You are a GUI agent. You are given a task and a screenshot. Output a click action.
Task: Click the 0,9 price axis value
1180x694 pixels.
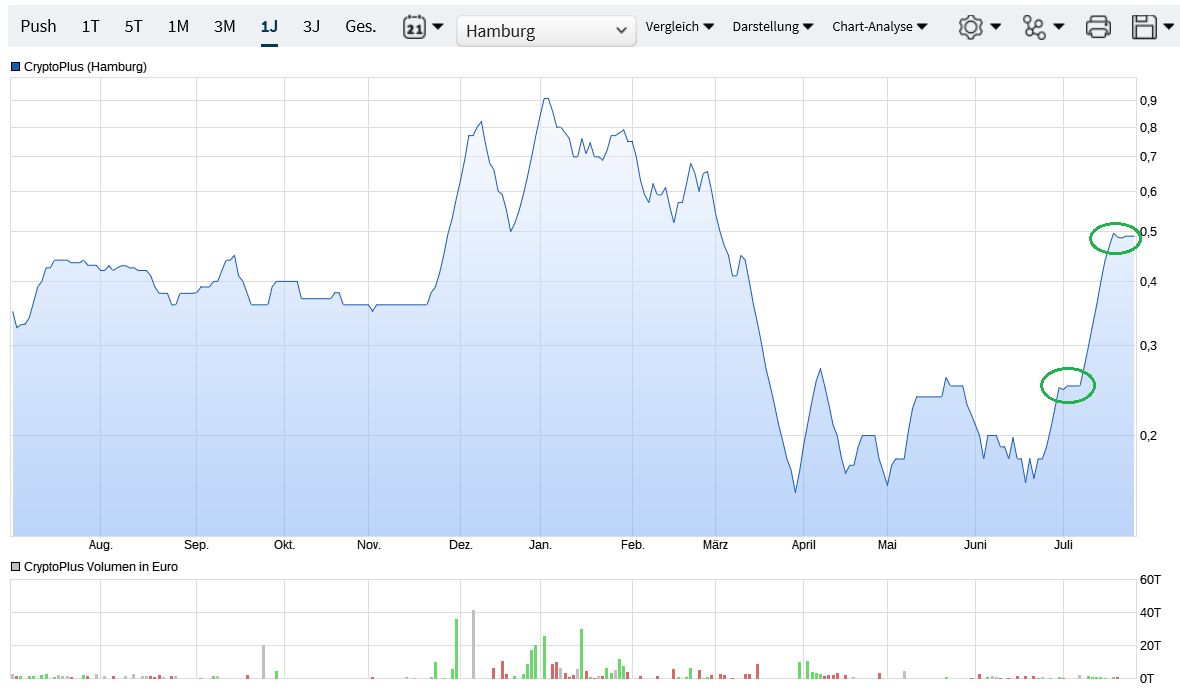coord(1148,101)
